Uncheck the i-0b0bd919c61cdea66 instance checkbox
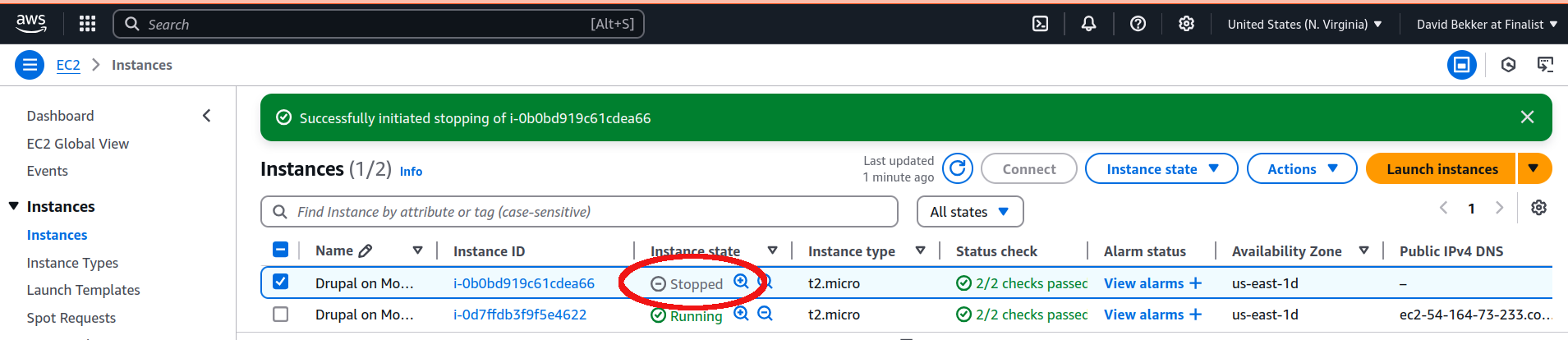This screenshot has height=340, width=1568. (x=281, y=282)
